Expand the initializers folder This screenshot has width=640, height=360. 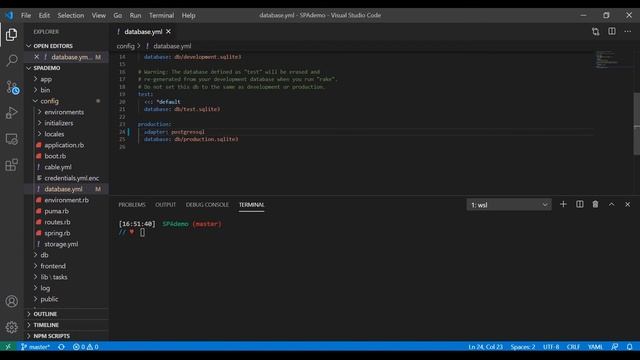pos(59,123)
